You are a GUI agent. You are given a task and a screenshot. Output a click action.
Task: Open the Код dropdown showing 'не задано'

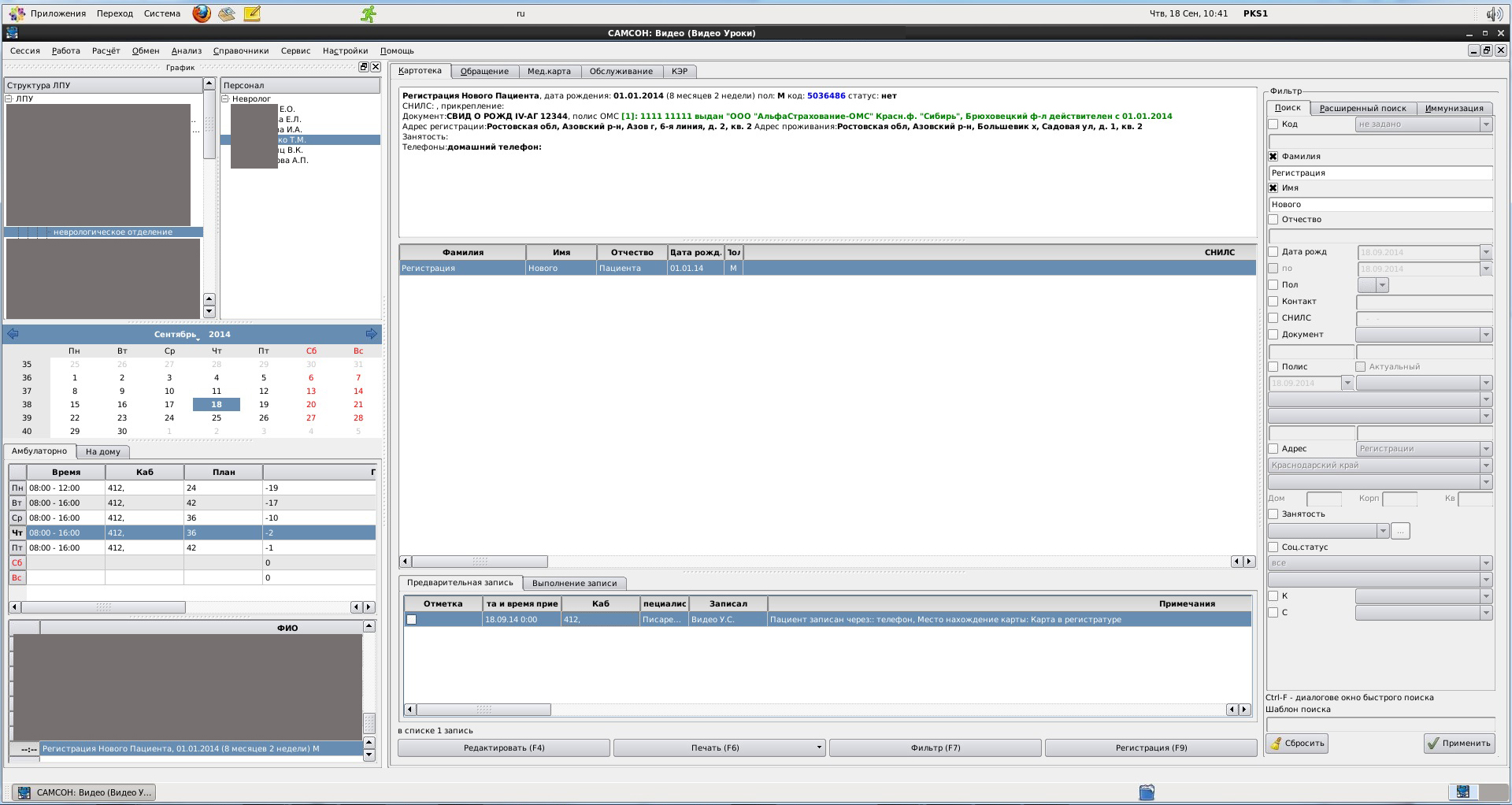click(1423, 124)
